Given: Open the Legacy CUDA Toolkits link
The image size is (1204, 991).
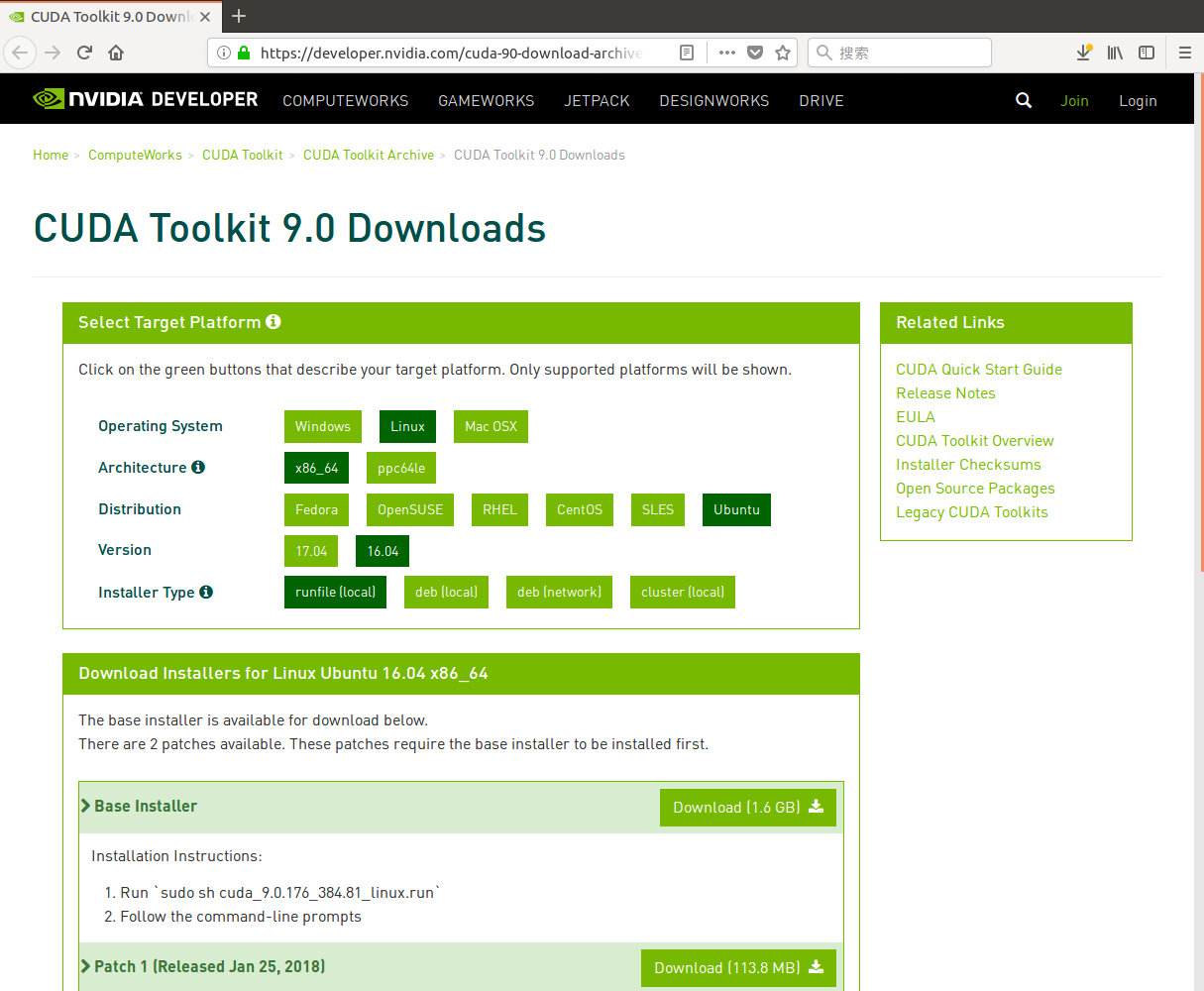Looking at the screenshot, I should click(972, 511).
